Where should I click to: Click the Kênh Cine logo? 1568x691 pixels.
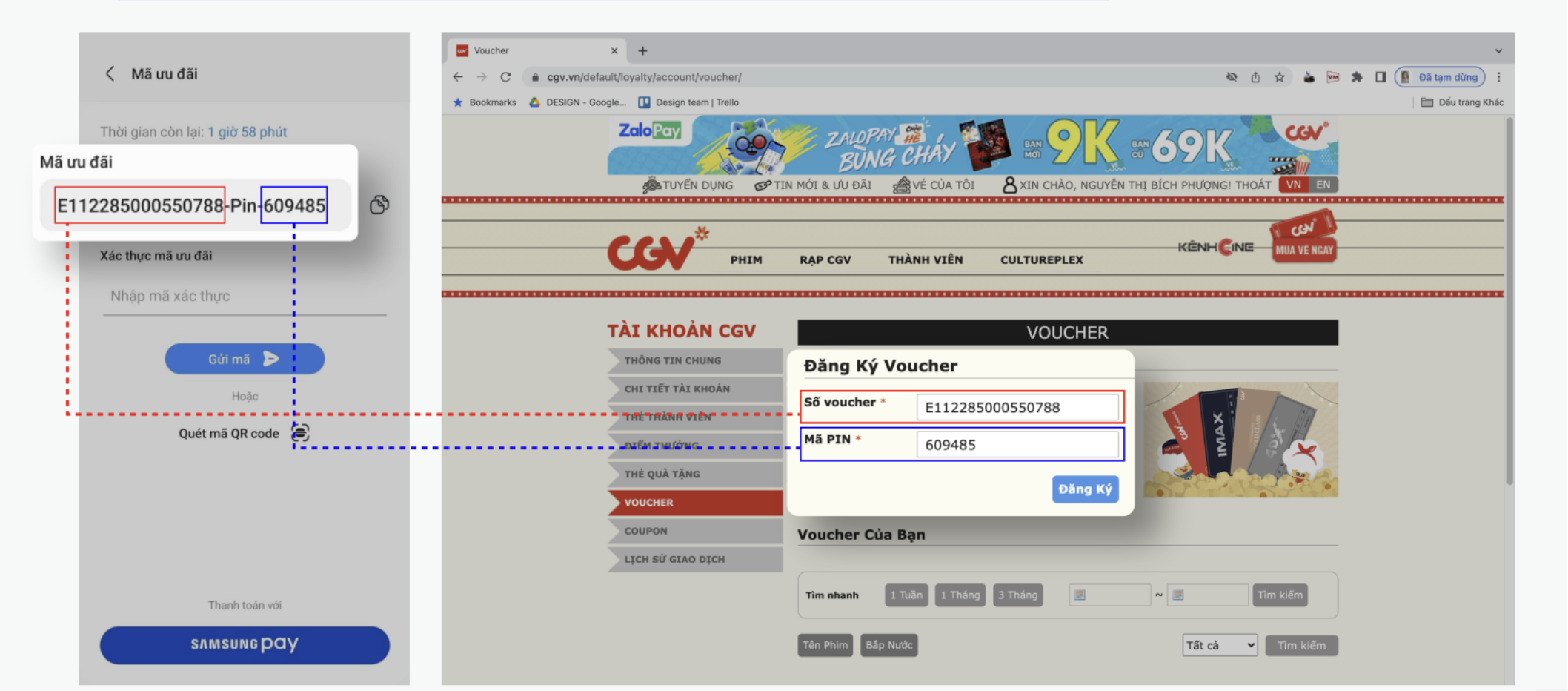click(x=1216, y=247)
